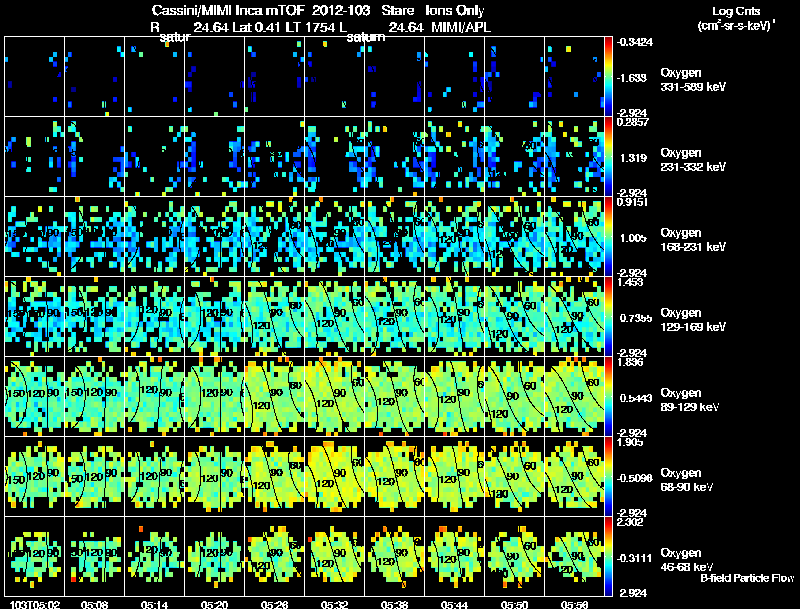
Task: Select the Oxygen 129-169 keV panel at 05:26
Action: (x=274, y=316)
